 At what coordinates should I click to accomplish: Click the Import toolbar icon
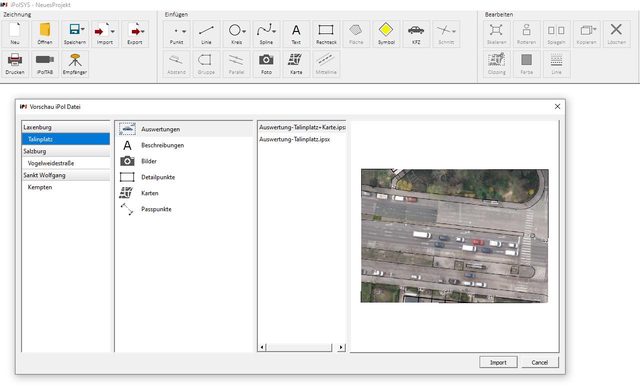[105, 33]
